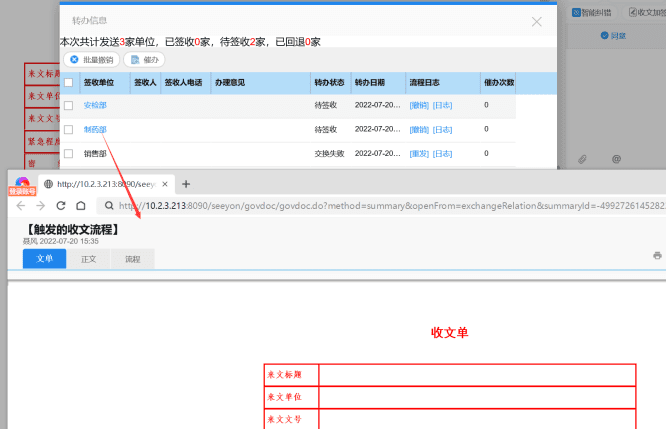The image size is (666, 429).
Task: Go forward in the browser
Action: point(40,206)
